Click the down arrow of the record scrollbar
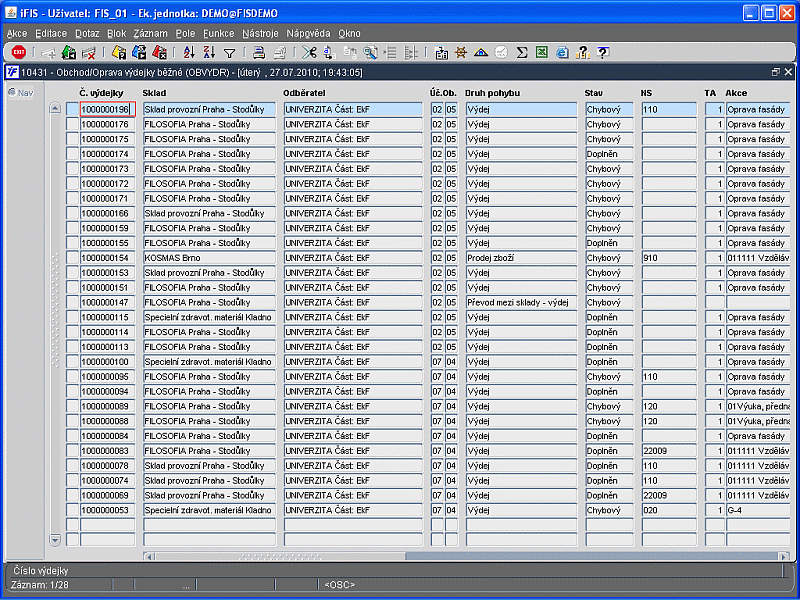This screenshot has height=600, width=800. pyautogui.click(x=55, y=539)
